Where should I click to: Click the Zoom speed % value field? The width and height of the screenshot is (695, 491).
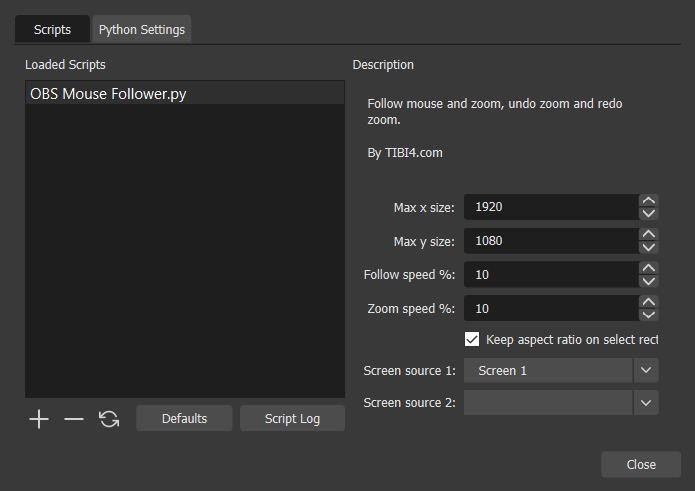pyautogui.click(x=551, y=308)
